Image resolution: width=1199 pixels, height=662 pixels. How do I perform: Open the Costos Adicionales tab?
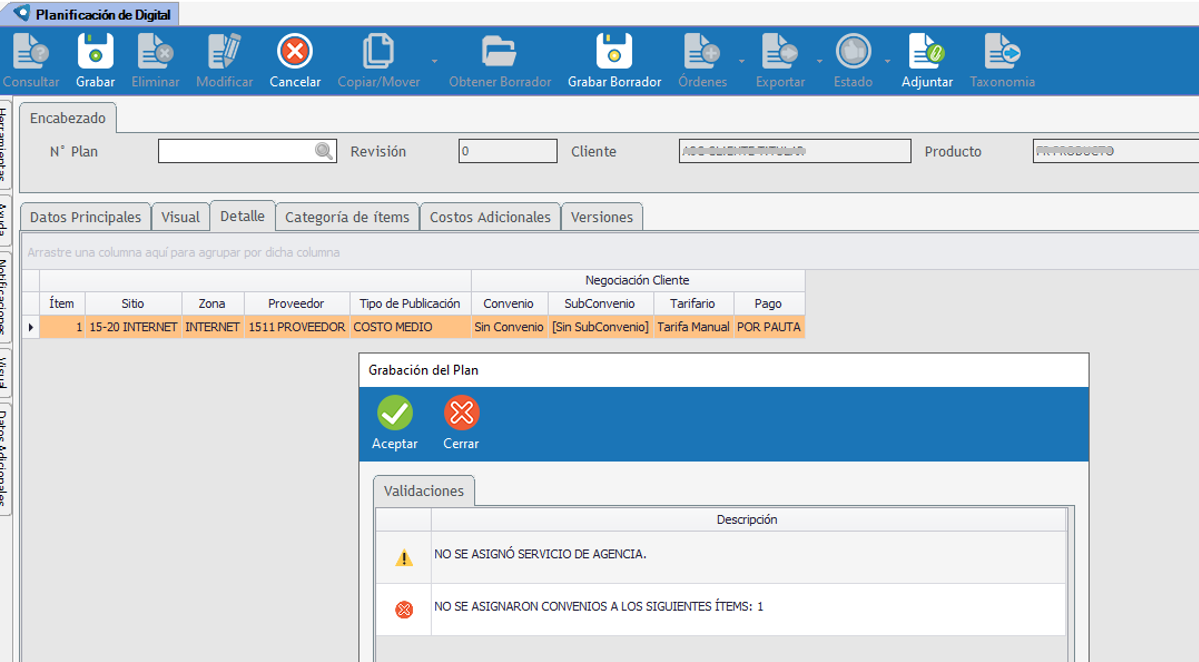tap(490, 217)
